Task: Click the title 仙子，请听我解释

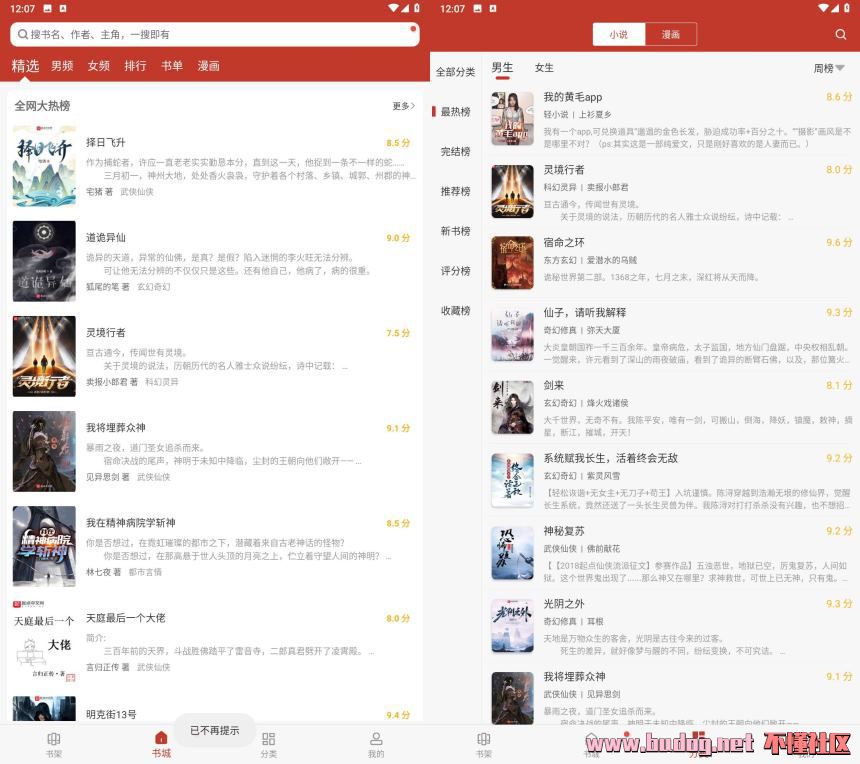Action: click(584, 313)
